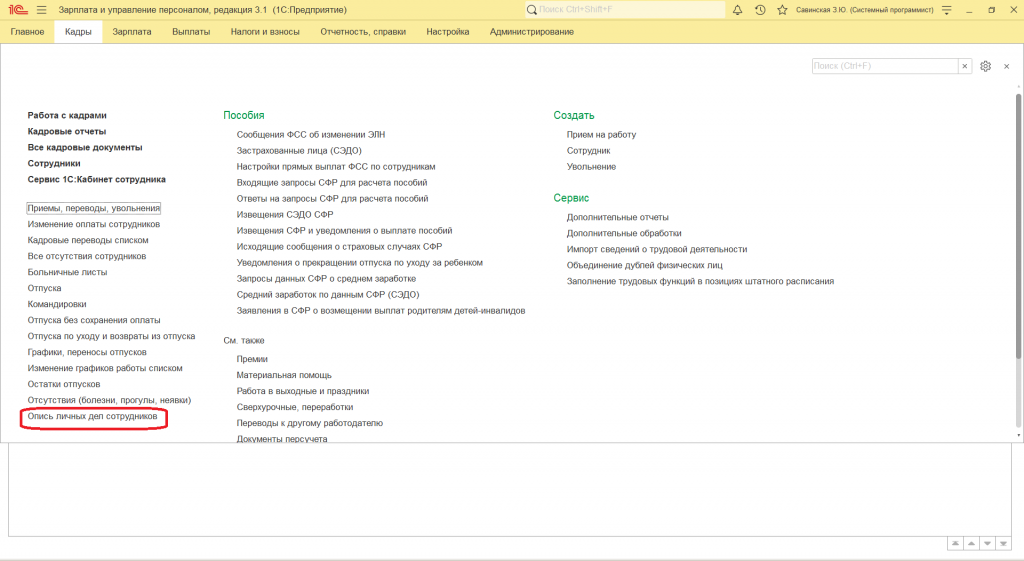Focus the menu search Ctrl+F field

(885, 66)
